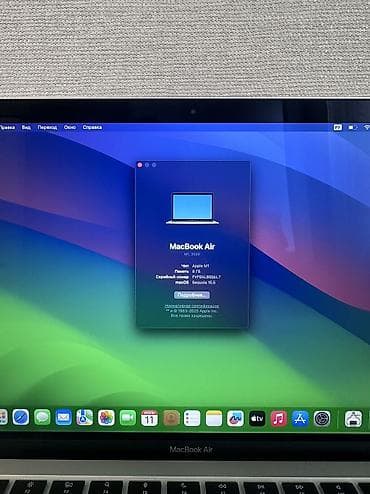Open the Notes app in the dock

point(214,419)
